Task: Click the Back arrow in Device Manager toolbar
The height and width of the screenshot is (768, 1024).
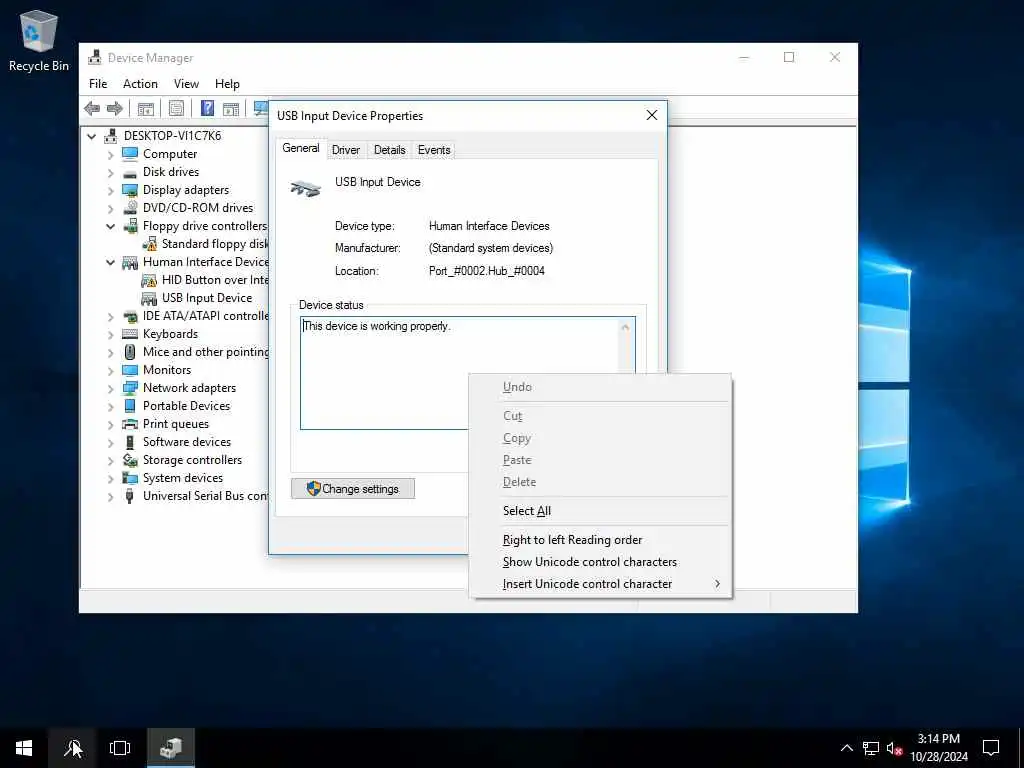Action: (x=92, y=108)
